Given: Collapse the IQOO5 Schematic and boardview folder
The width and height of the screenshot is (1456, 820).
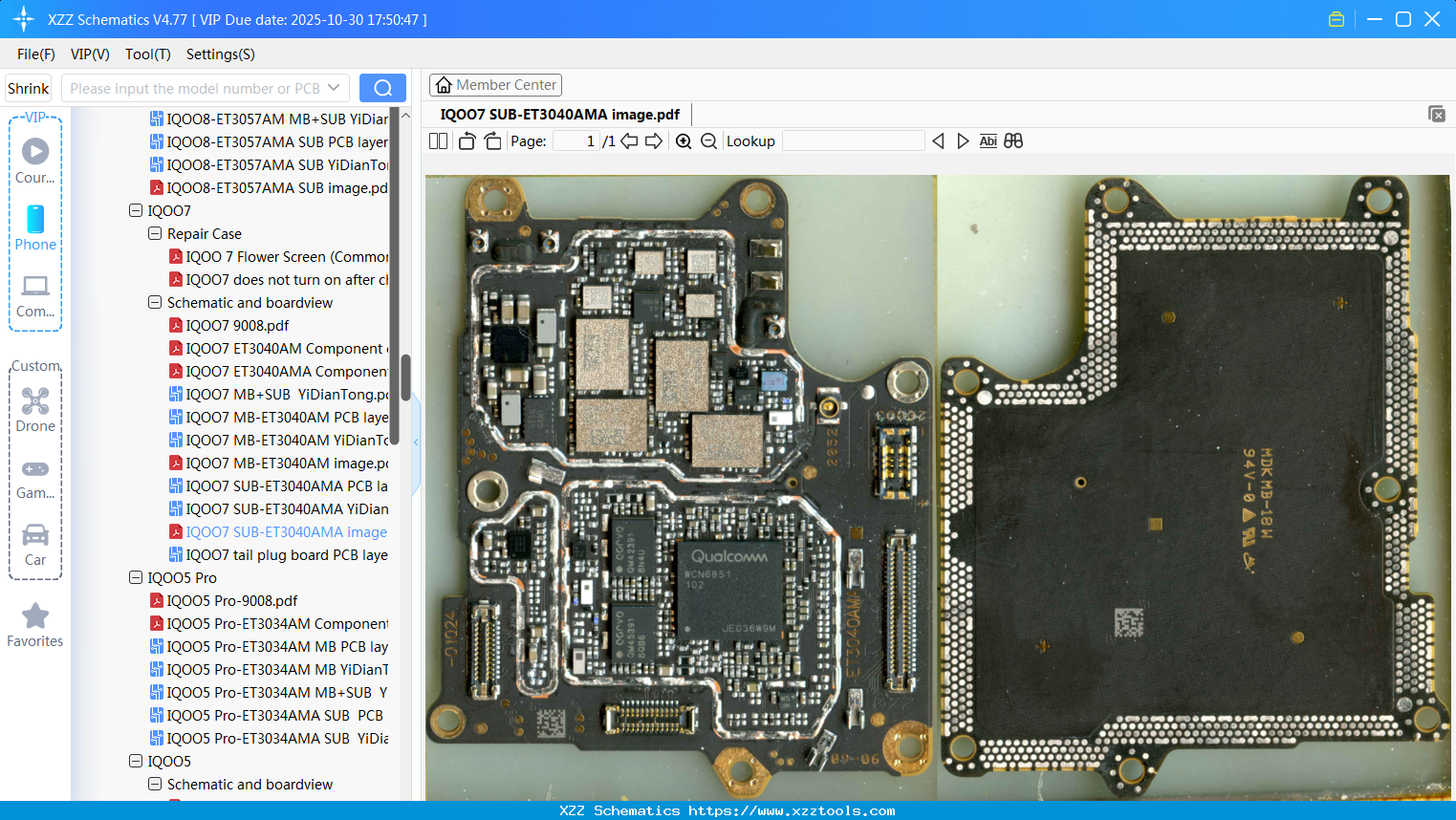Looking at the screenshot, I should coord(155,784).
